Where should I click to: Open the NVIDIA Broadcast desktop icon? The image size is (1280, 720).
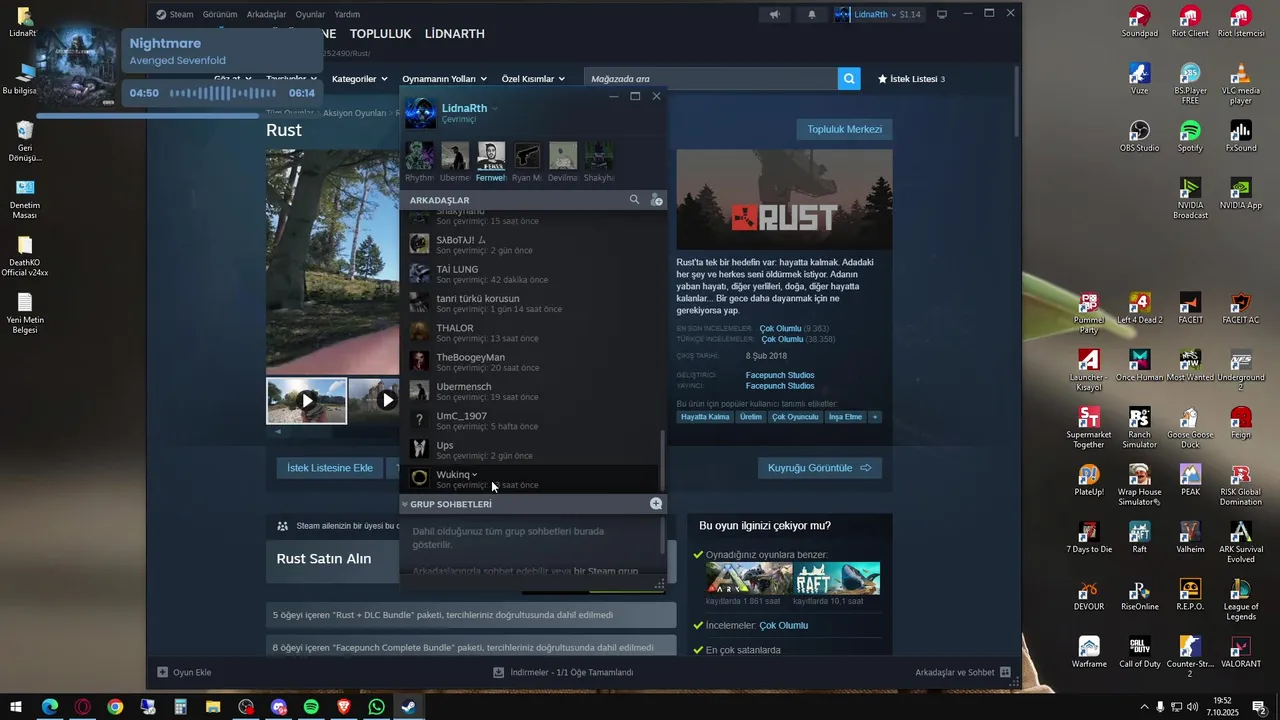click(1190, 198)
